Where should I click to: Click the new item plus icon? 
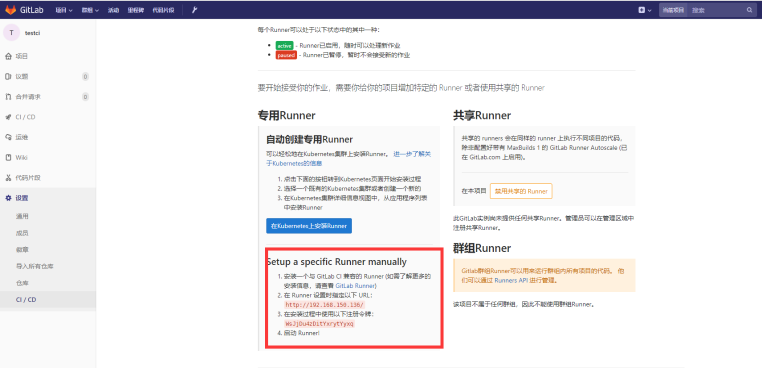[x=642, y=10]
